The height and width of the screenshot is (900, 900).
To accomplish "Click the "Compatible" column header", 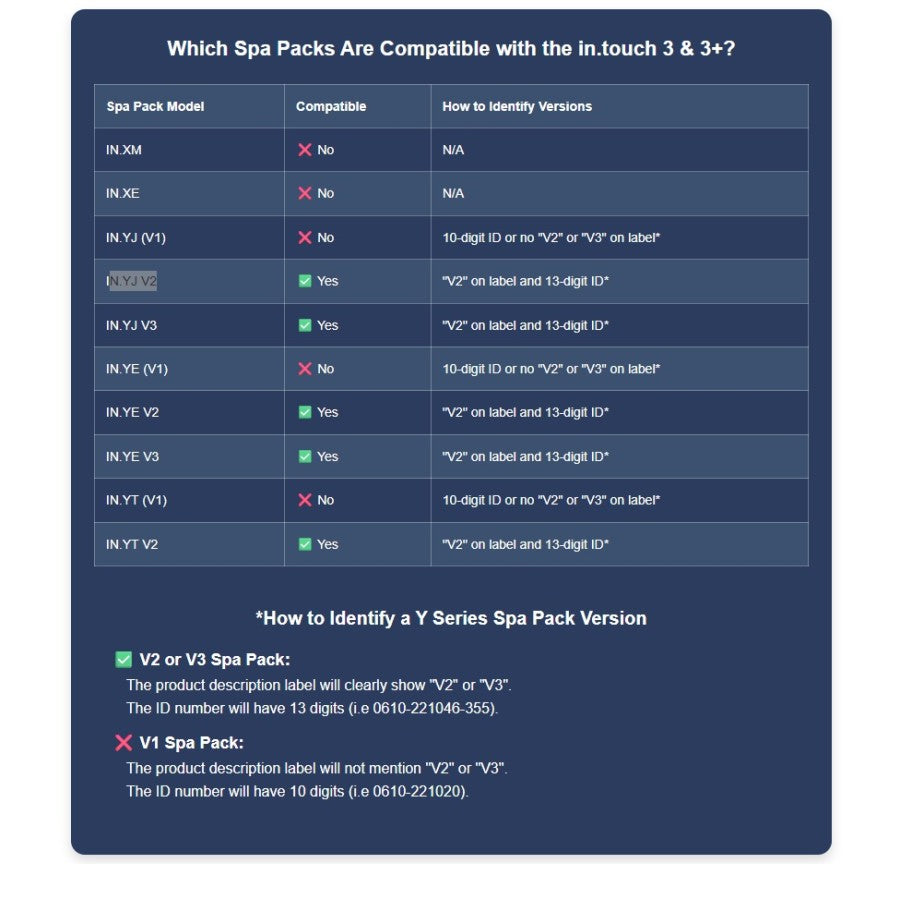I will 331,107.
